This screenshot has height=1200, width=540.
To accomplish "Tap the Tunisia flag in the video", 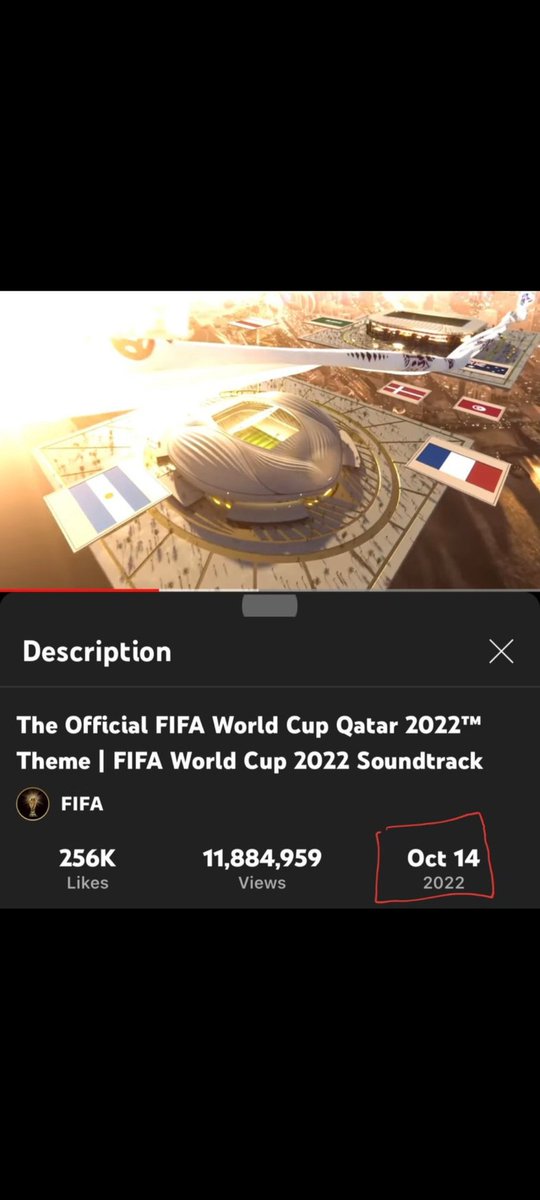I will (x=479, y=407).
